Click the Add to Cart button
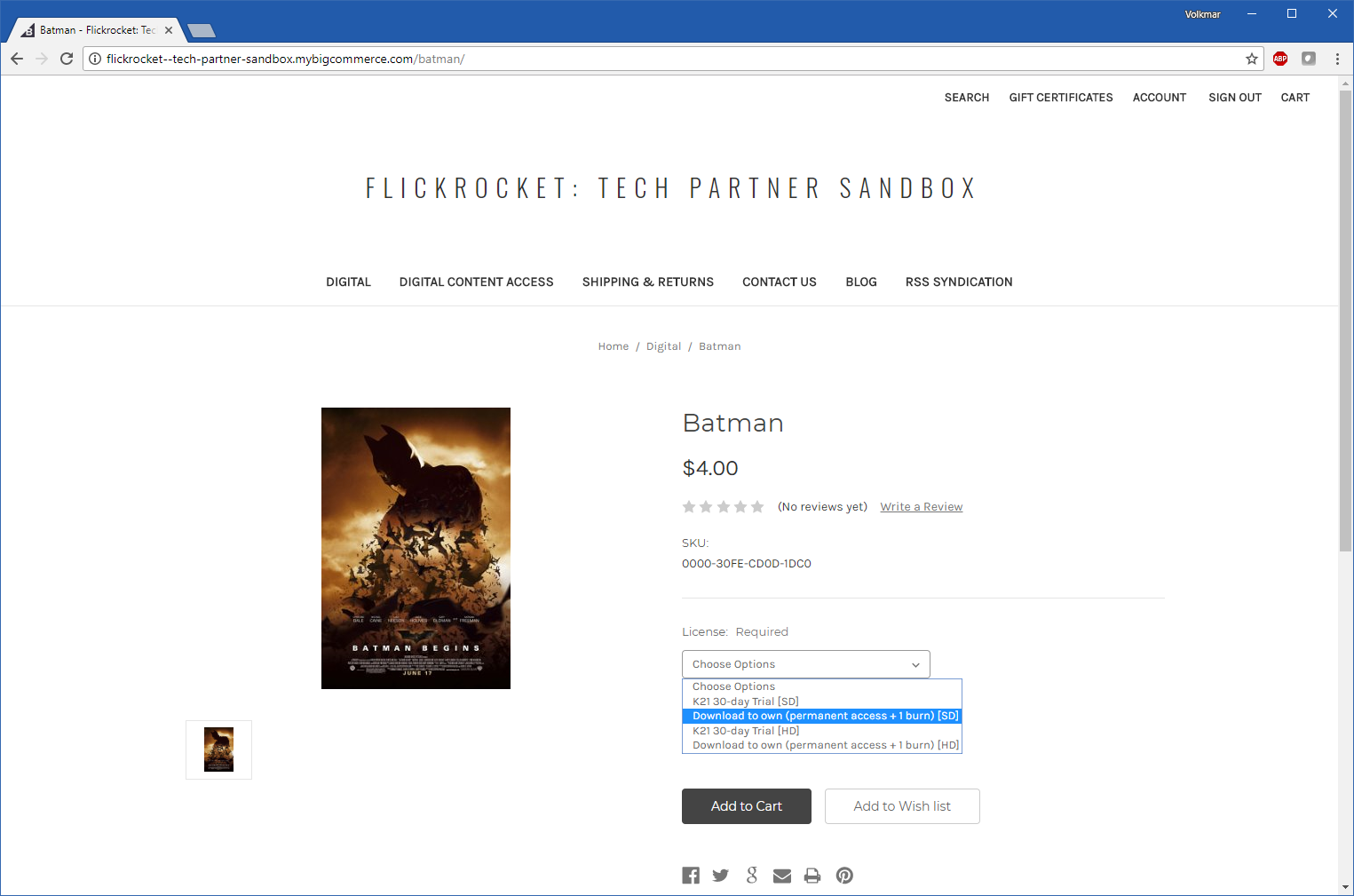The height and width of the screenshot is (896, 1354). click(746, 806)
